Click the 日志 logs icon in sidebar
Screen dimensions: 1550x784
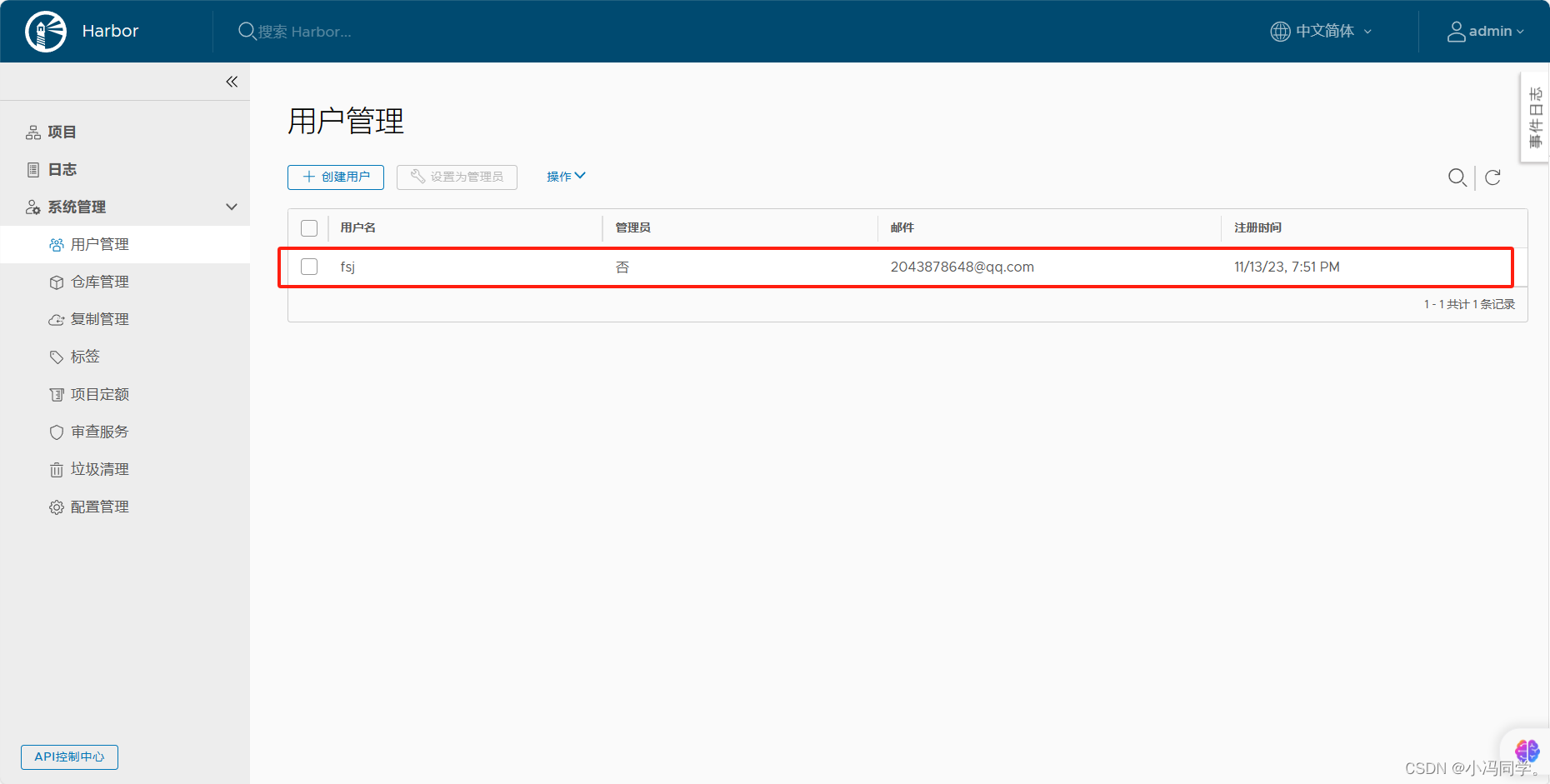(33, 170)
